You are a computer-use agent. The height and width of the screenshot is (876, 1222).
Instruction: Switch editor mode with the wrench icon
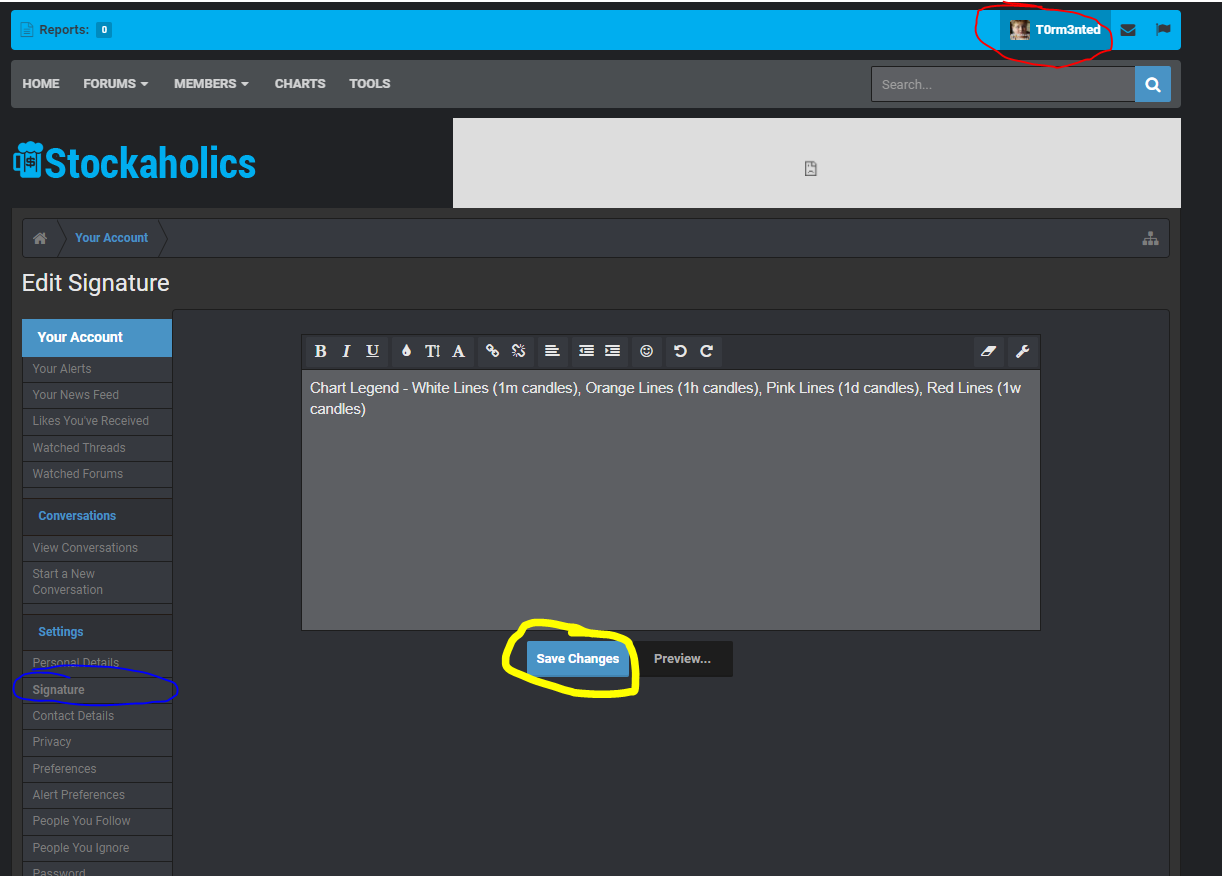click(1022, 351)
